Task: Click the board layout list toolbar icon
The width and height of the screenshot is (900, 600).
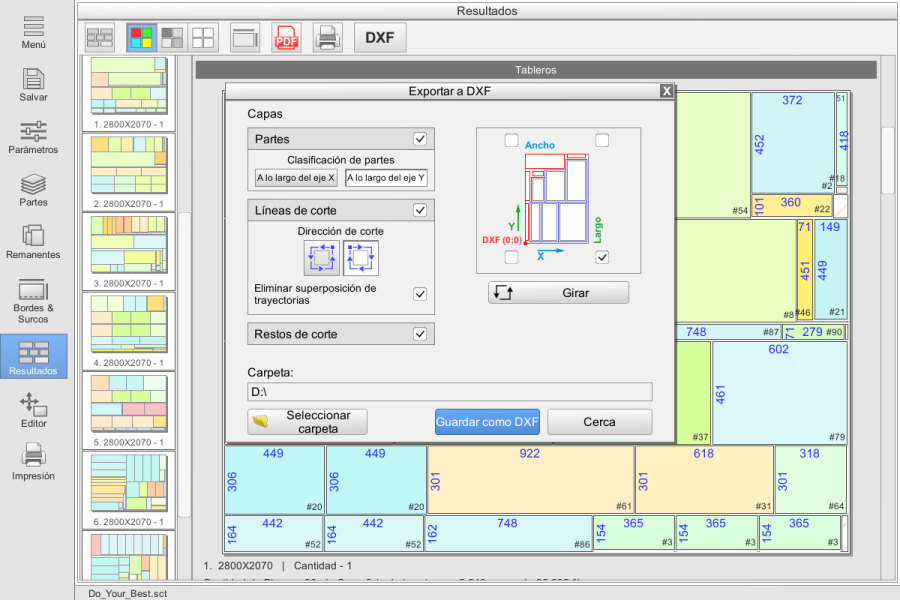Action: click(100, 38)
